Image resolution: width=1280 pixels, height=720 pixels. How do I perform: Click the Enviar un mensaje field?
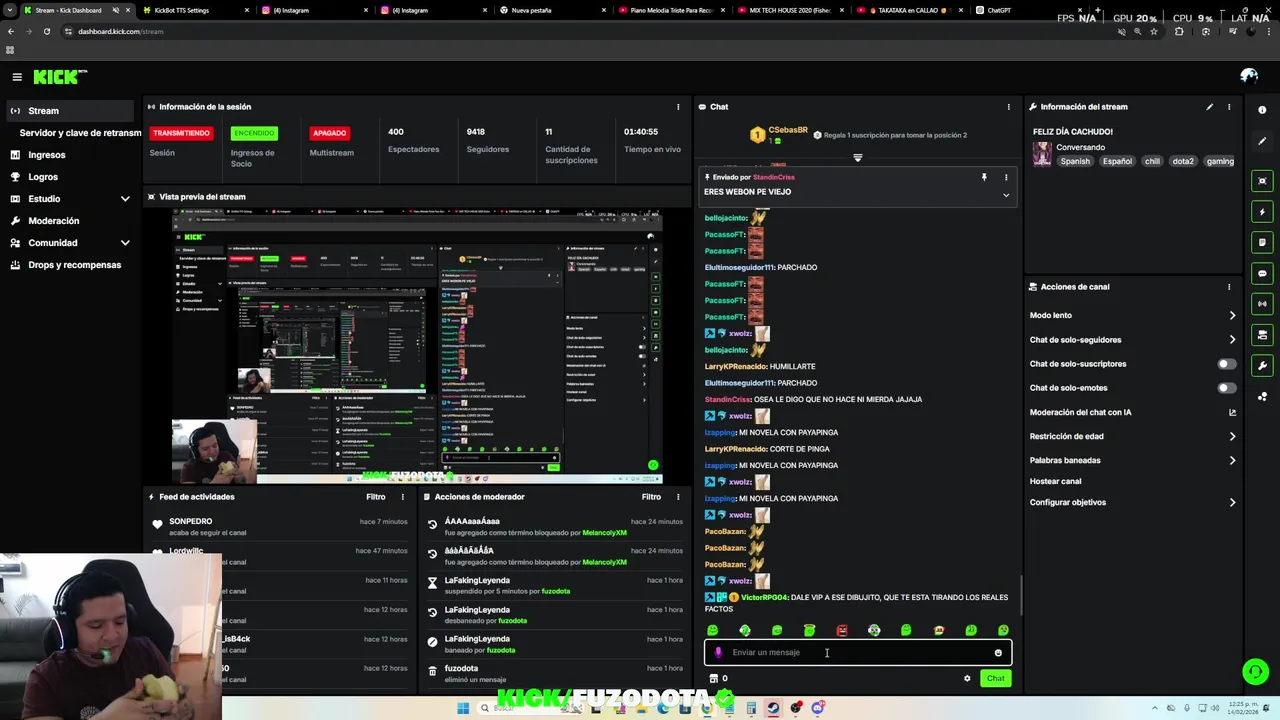point(858,653)
